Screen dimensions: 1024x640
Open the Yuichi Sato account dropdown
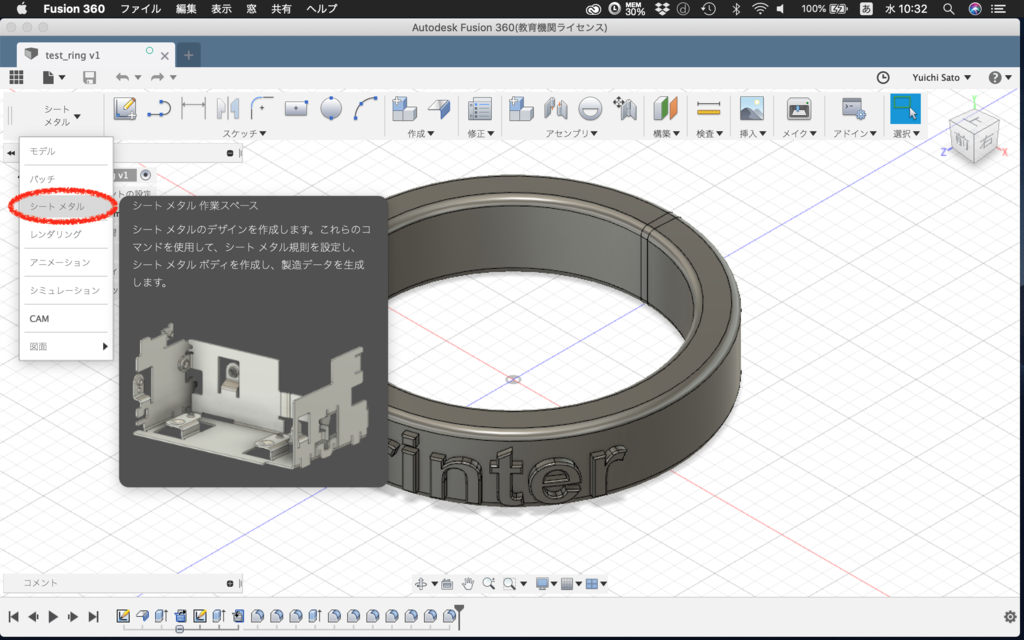click(941, 77)
